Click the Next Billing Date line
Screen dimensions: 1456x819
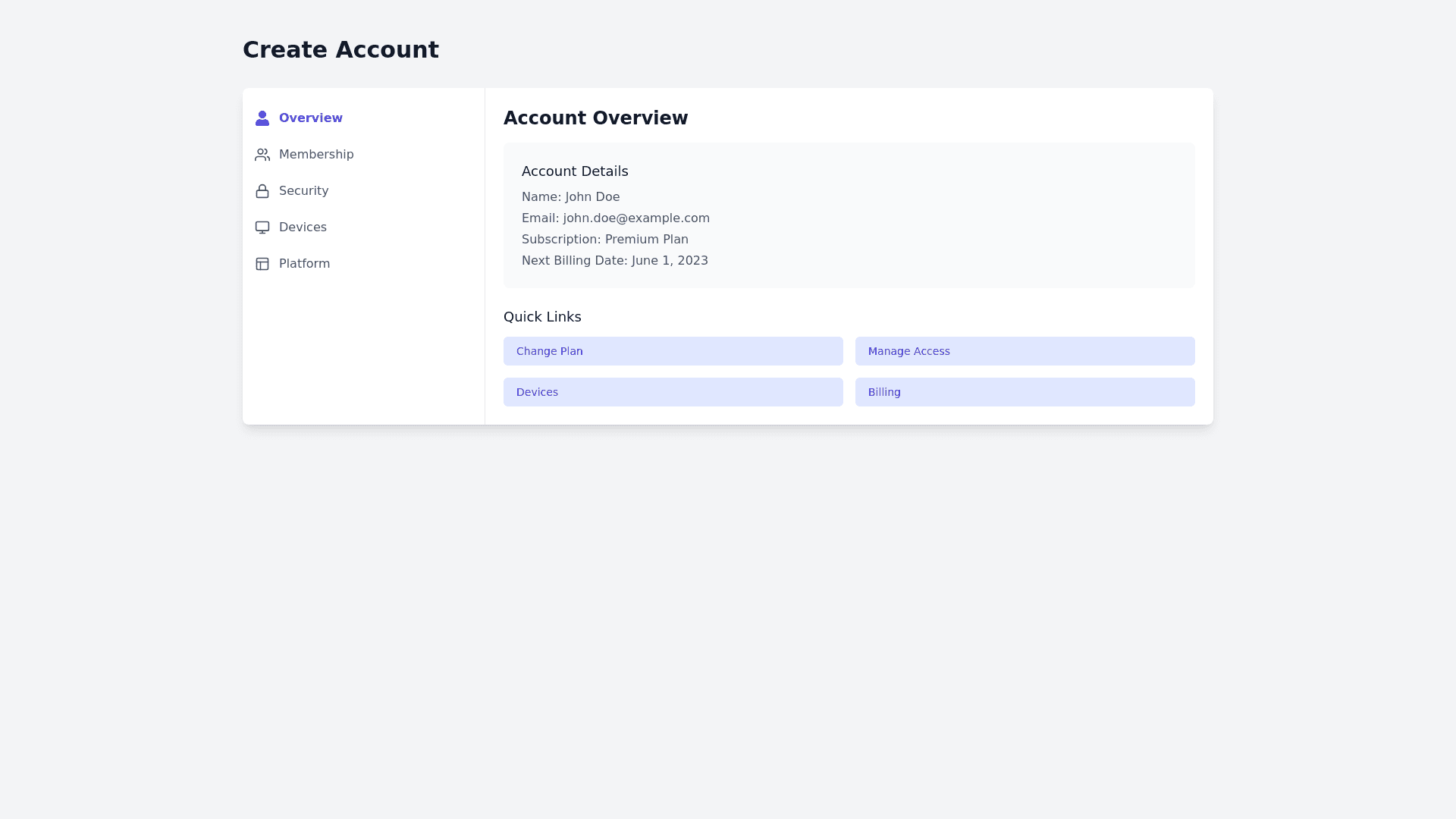(x=614, y=261)
